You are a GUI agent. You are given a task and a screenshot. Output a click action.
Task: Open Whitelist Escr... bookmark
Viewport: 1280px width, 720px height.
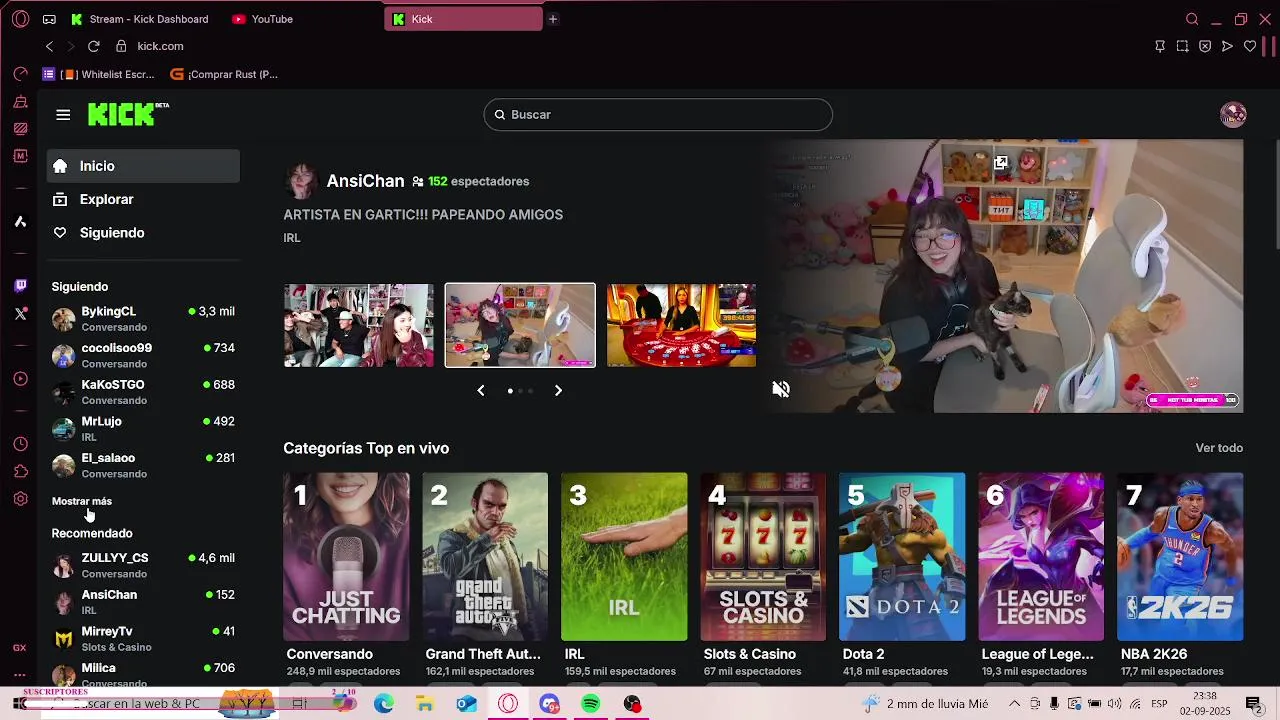100,74
